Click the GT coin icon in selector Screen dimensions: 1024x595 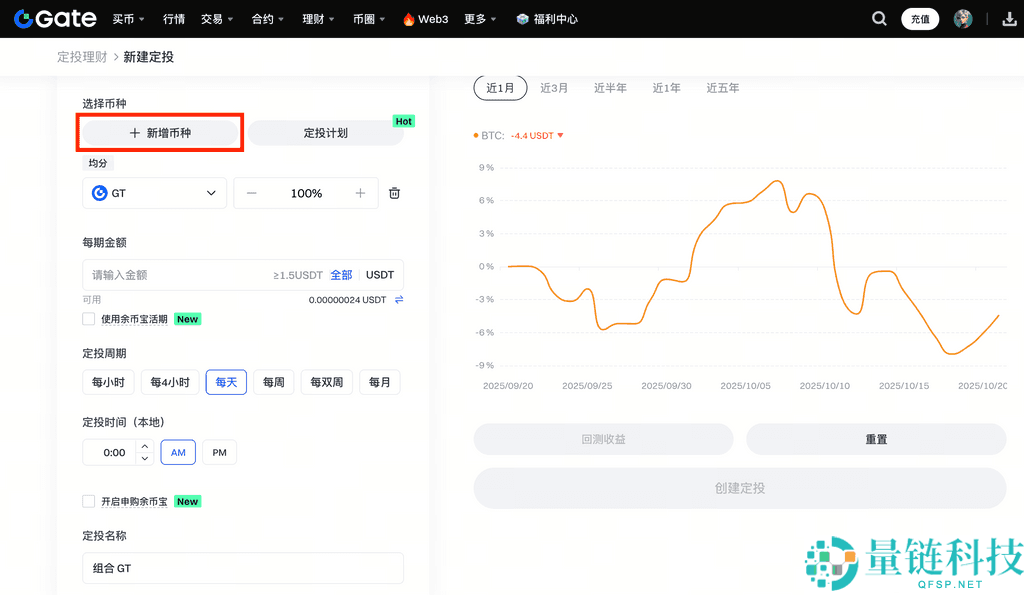tap(100, 193)
